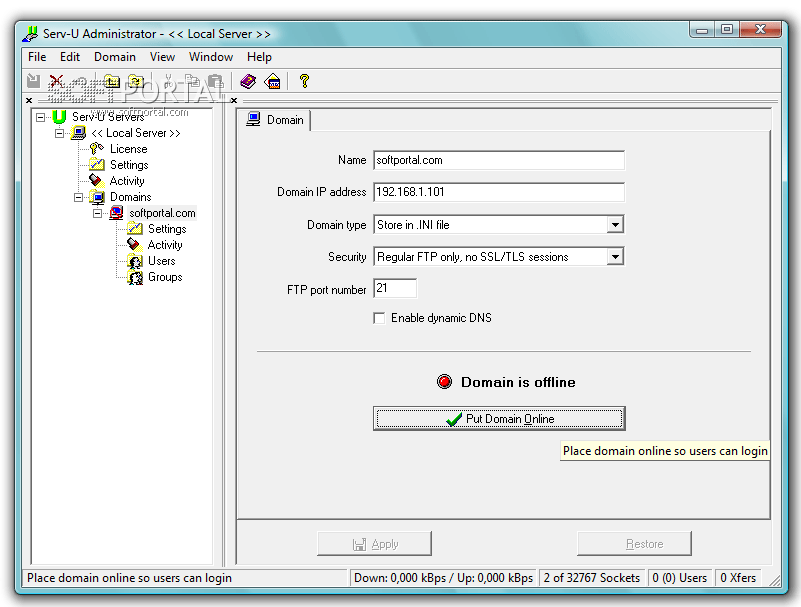Select '<< Local Server >>' tree label

[x=136, y=133]
